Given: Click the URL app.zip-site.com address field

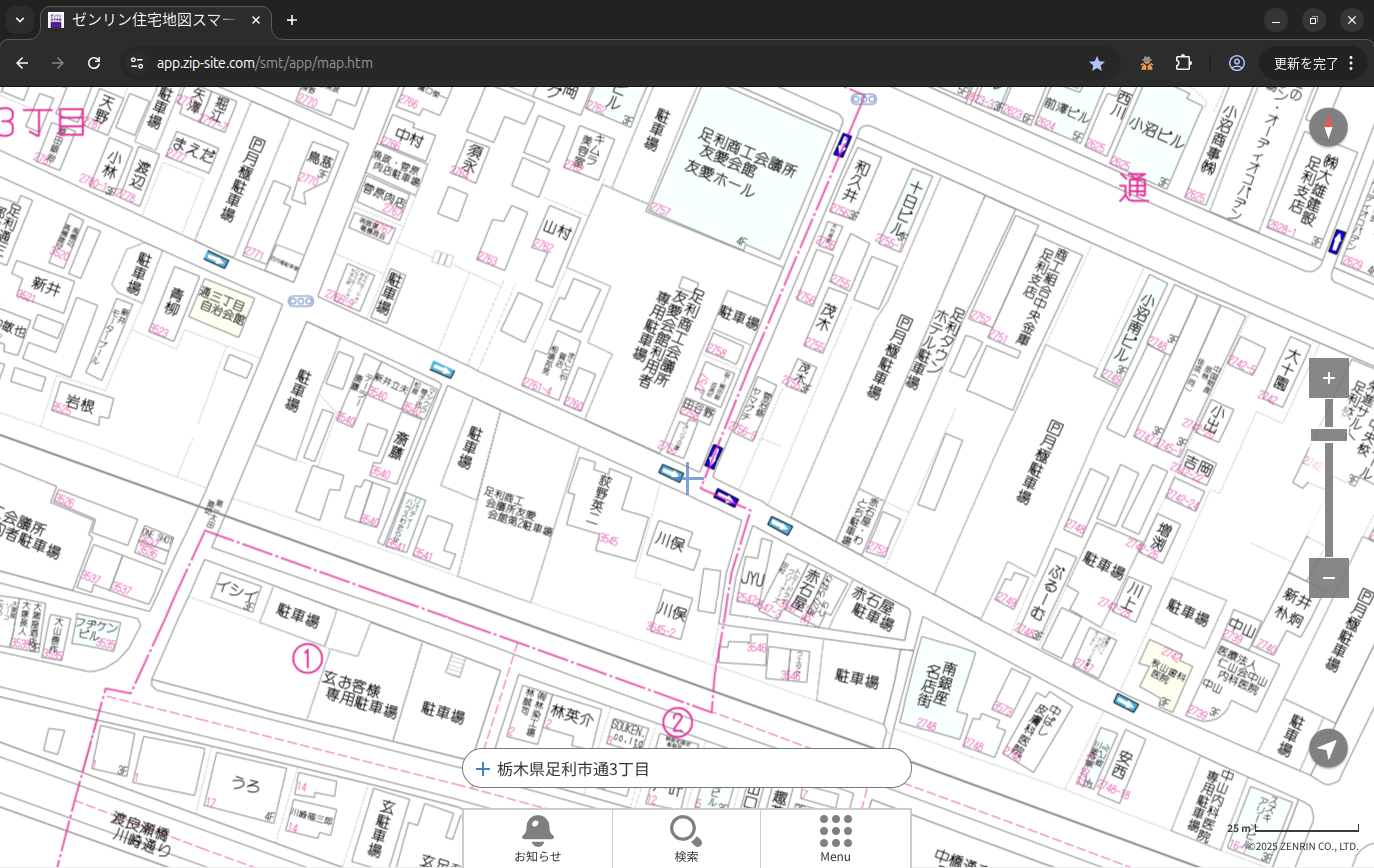Looking at the screenshot, I should pos(264,63).
